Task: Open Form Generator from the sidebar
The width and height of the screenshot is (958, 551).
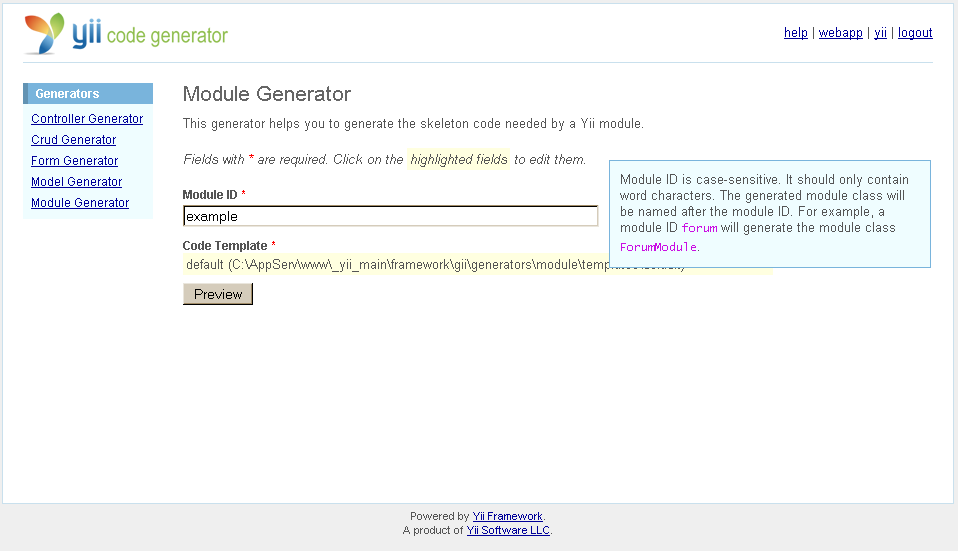Action: (x=75, y=161)
